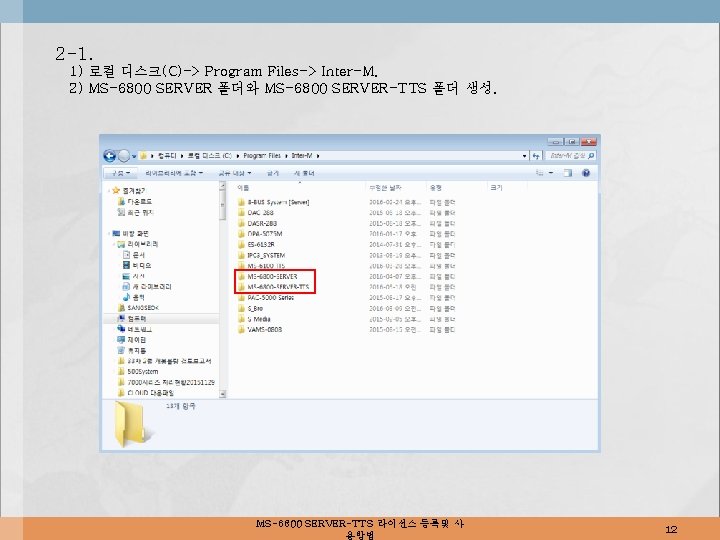The height and width of the screenshot is (540, 720).
Task: Open 휴지통 in the navigation pane
Action: click(137, 350)
